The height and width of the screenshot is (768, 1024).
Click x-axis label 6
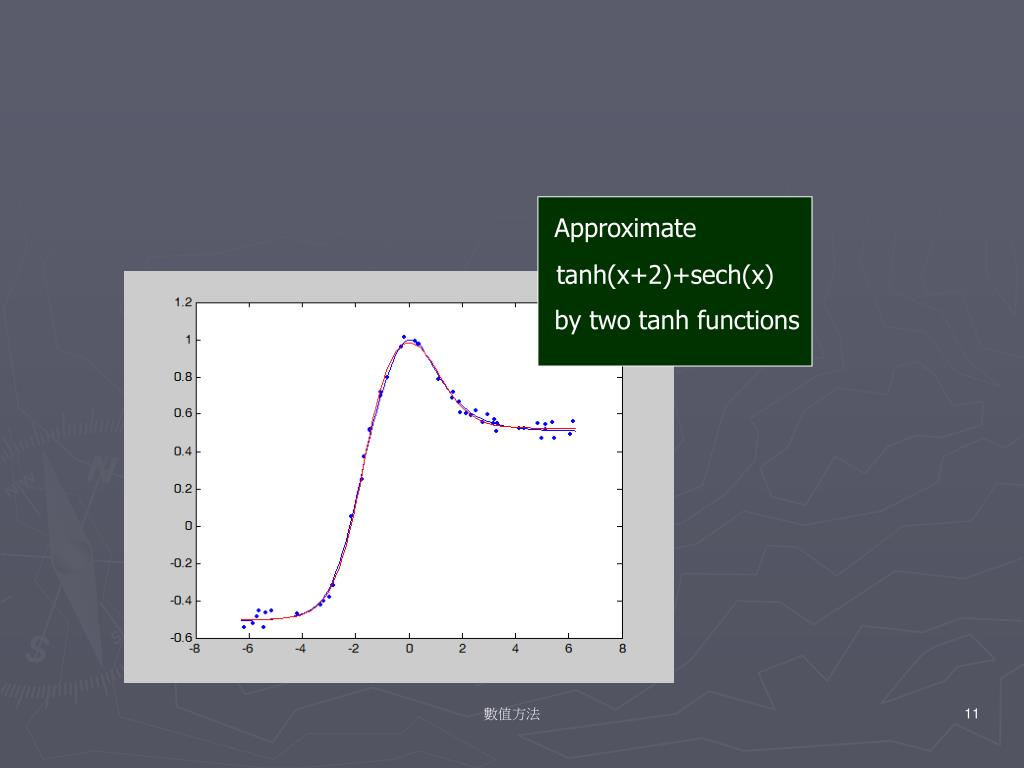pyautogui.click(x=569, y=649)
